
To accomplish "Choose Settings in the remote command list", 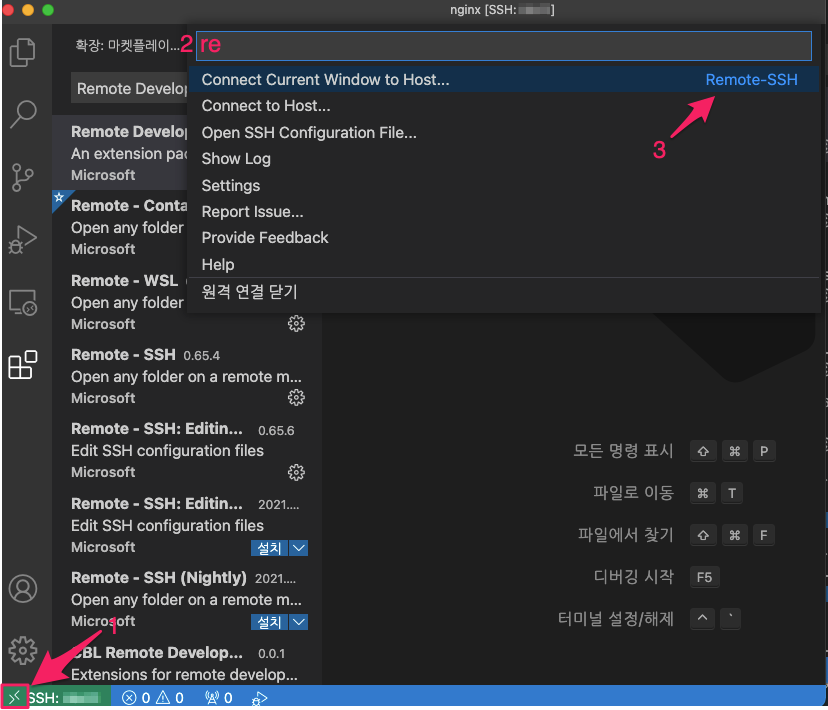I will (x=503, y=185).
